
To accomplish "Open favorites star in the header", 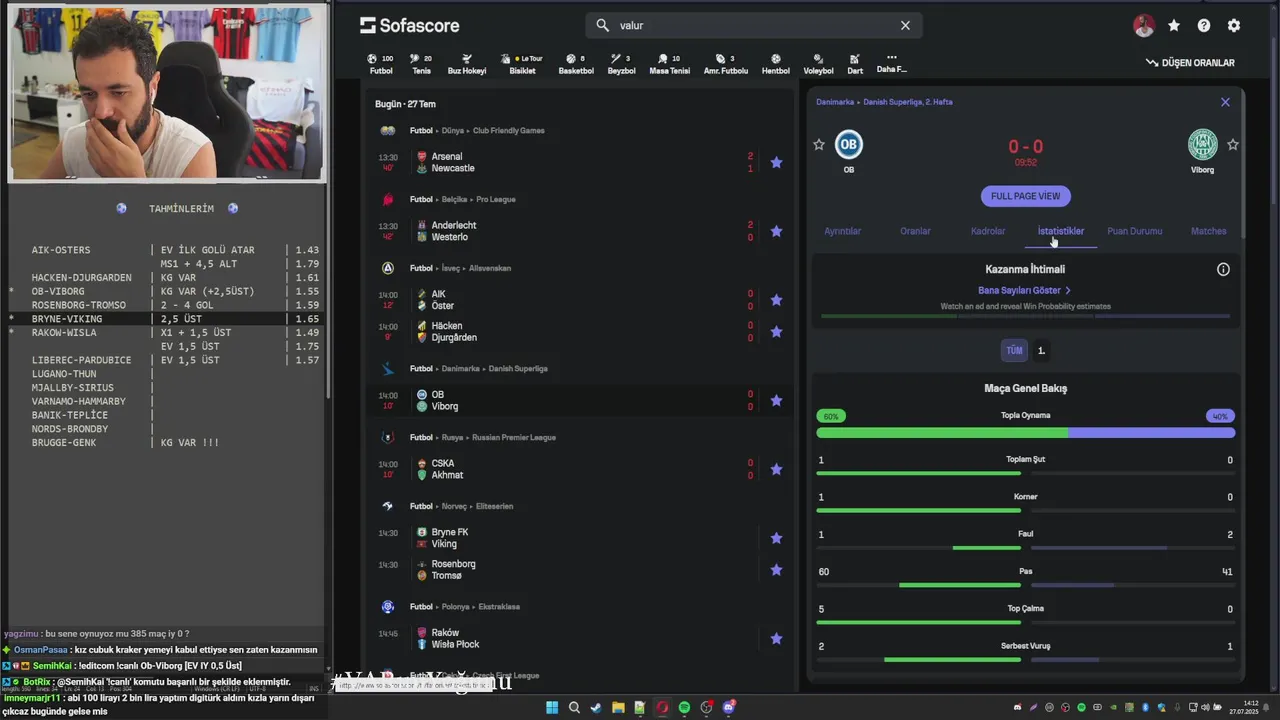I will [x=1174, y=26].
